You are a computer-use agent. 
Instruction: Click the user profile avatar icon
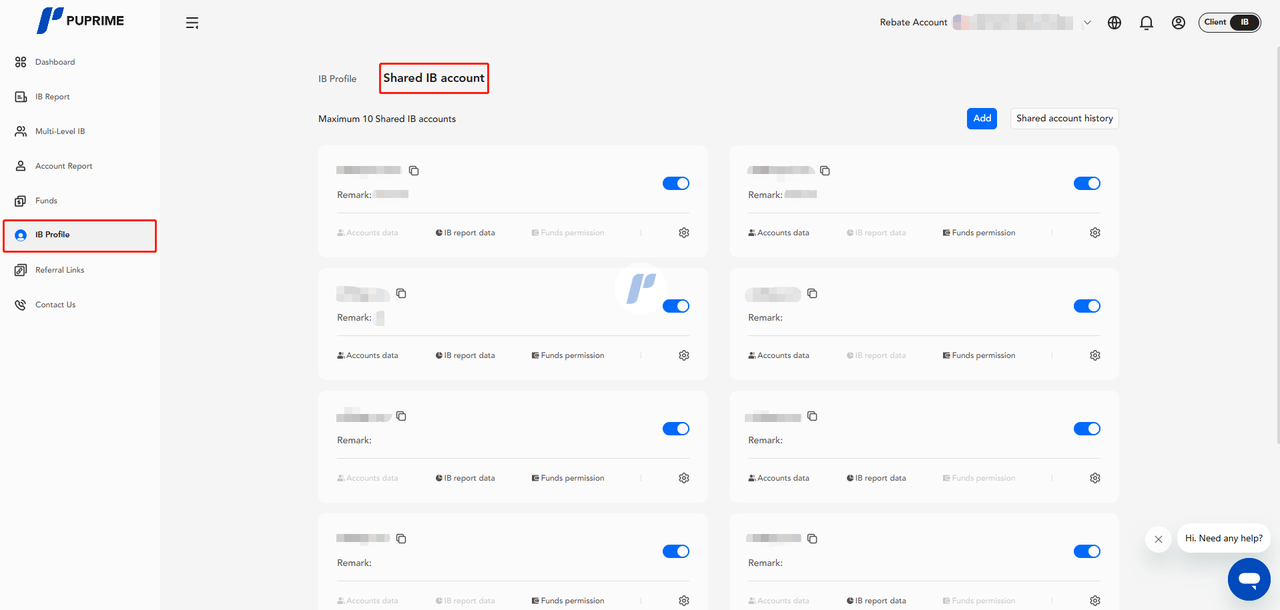pyautogui.click(x=1178, y=23)
